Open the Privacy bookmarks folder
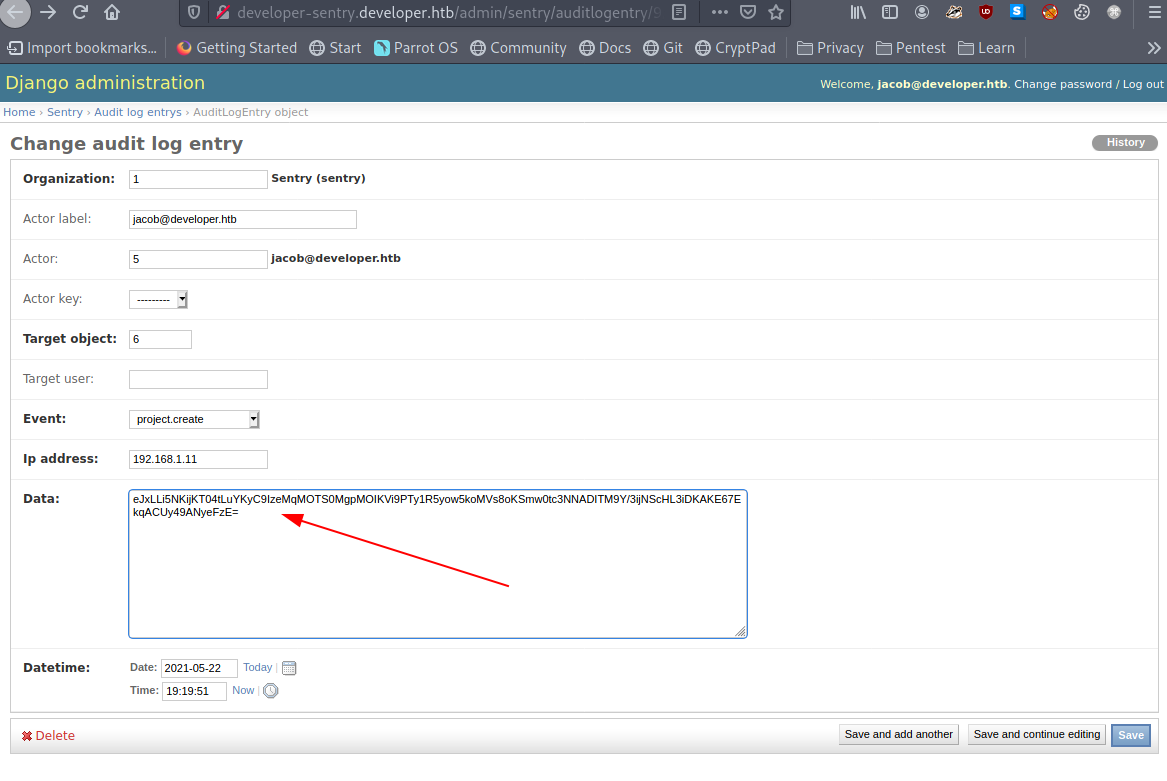 (x=830, y=48)
